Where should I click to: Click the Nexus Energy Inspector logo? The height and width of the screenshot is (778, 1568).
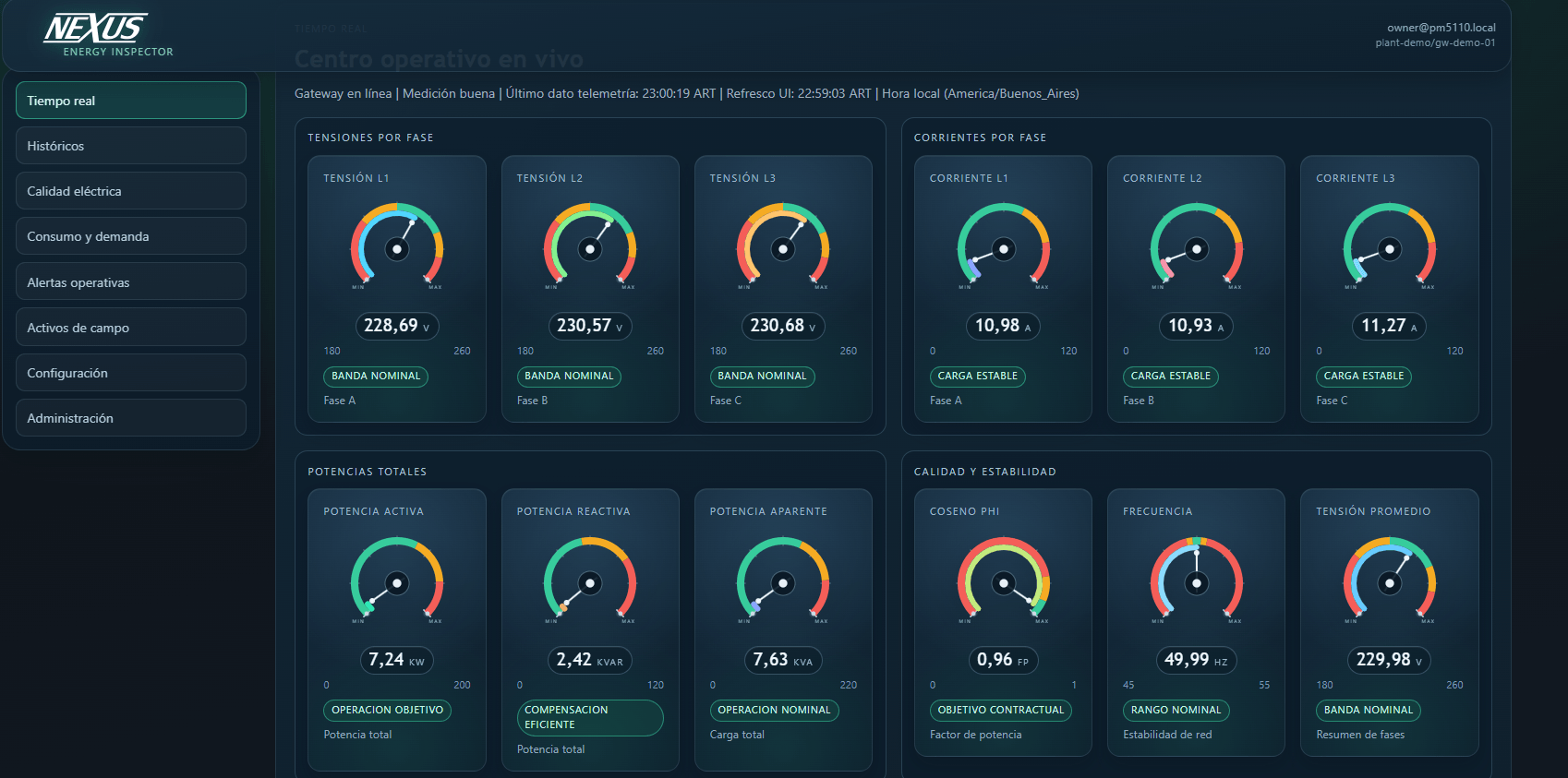tap(109, 35)
